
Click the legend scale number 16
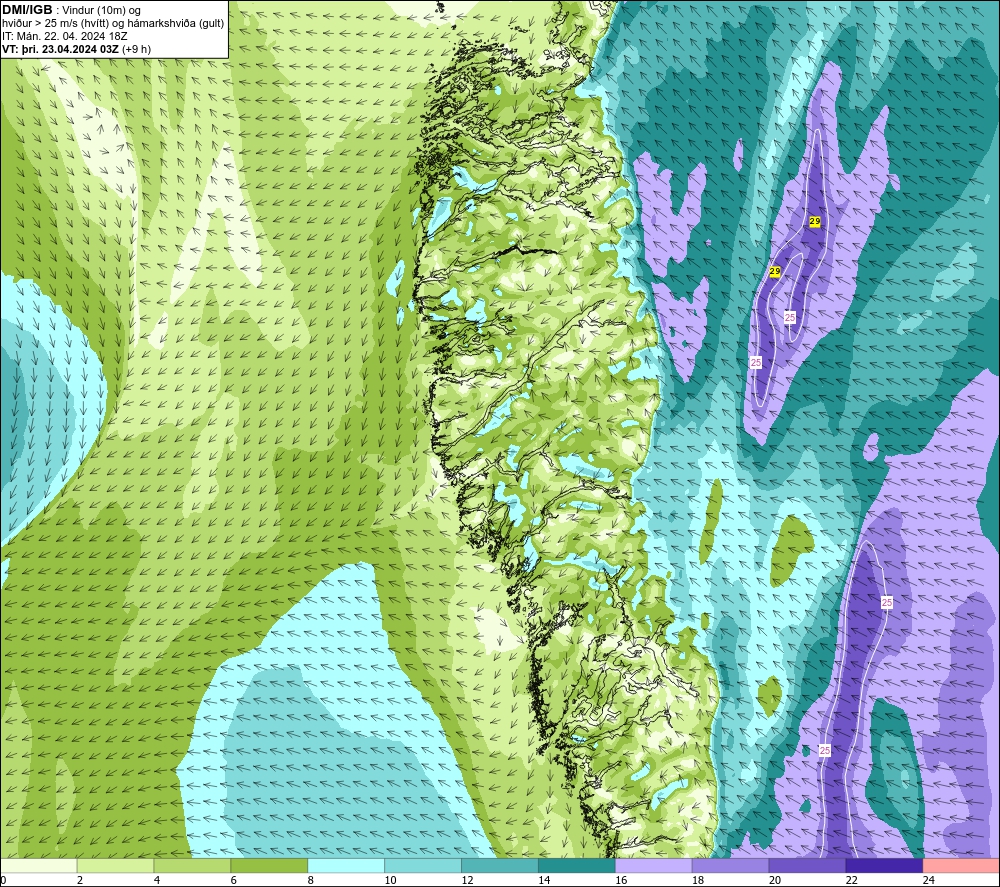tap(621, 880)
